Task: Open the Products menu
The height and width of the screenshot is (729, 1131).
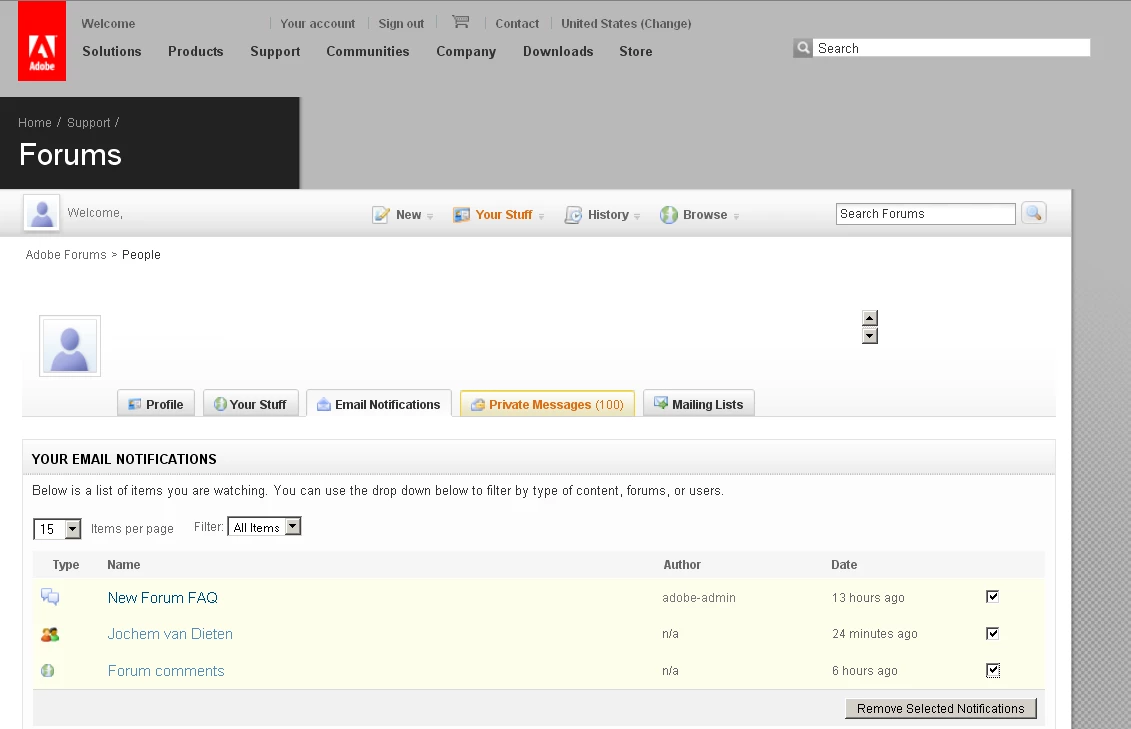Action: pyautogui.click(x=195, y=51)
